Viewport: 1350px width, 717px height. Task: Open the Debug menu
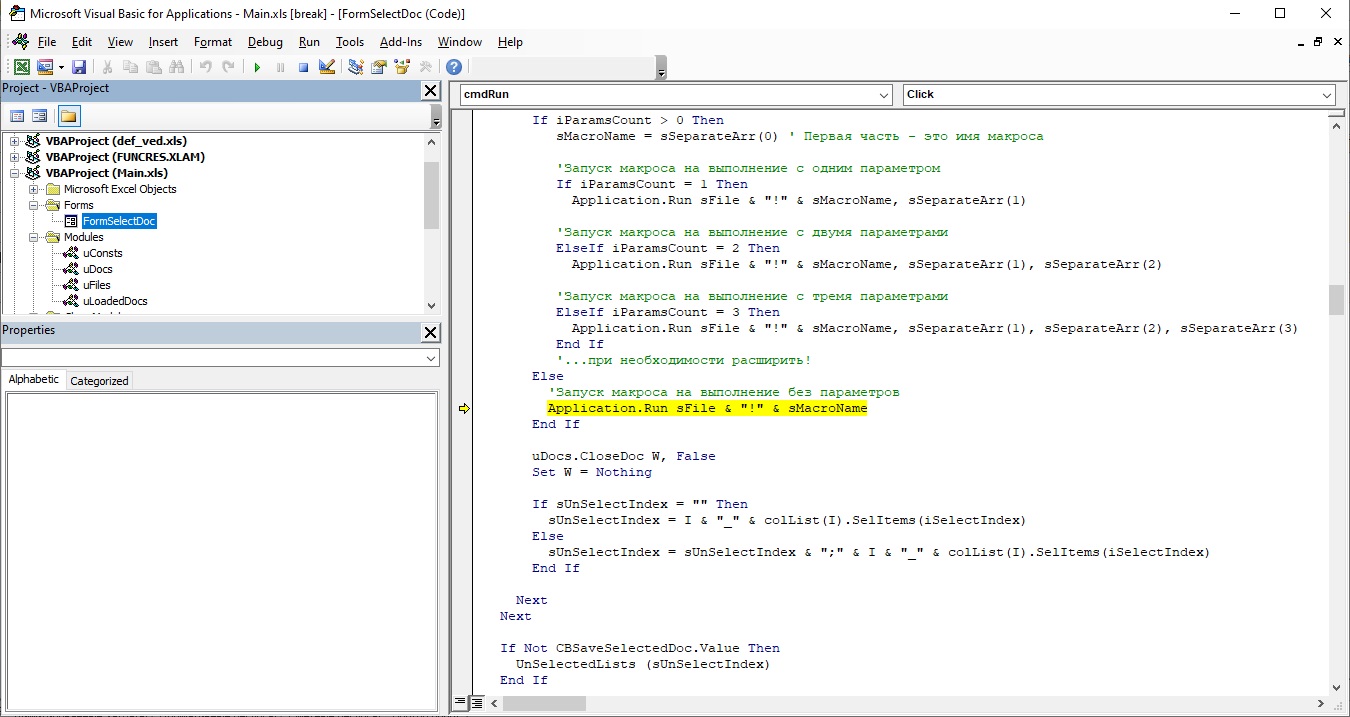(265, 42)
